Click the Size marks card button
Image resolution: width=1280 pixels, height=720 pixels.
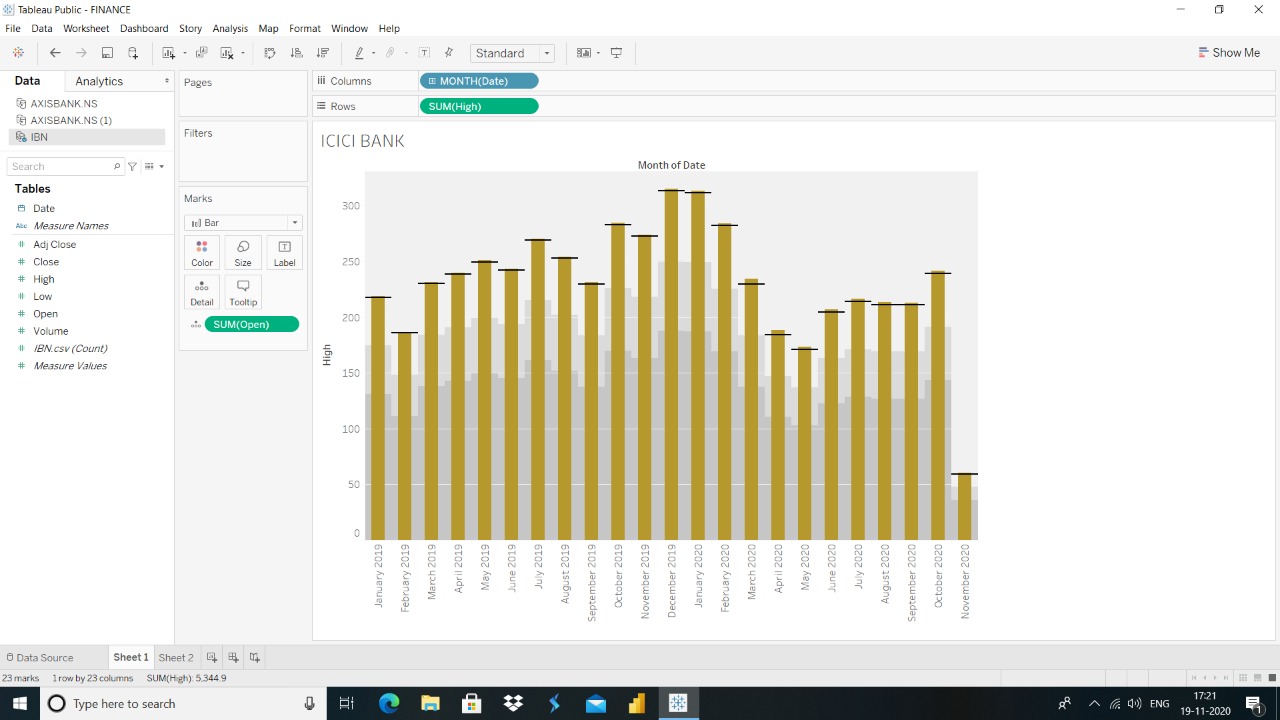click(x=243, y=253)
